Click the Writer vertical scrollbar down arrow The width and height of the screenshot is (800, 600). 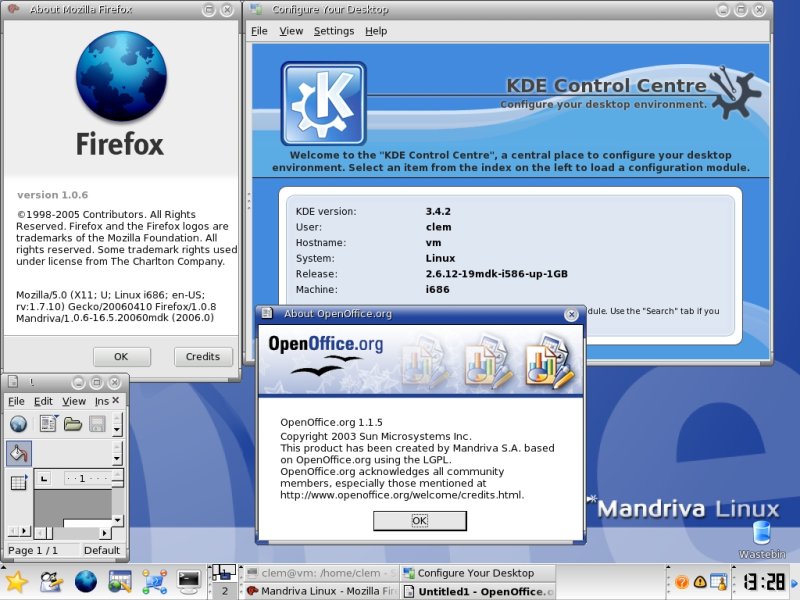(117, 520)
